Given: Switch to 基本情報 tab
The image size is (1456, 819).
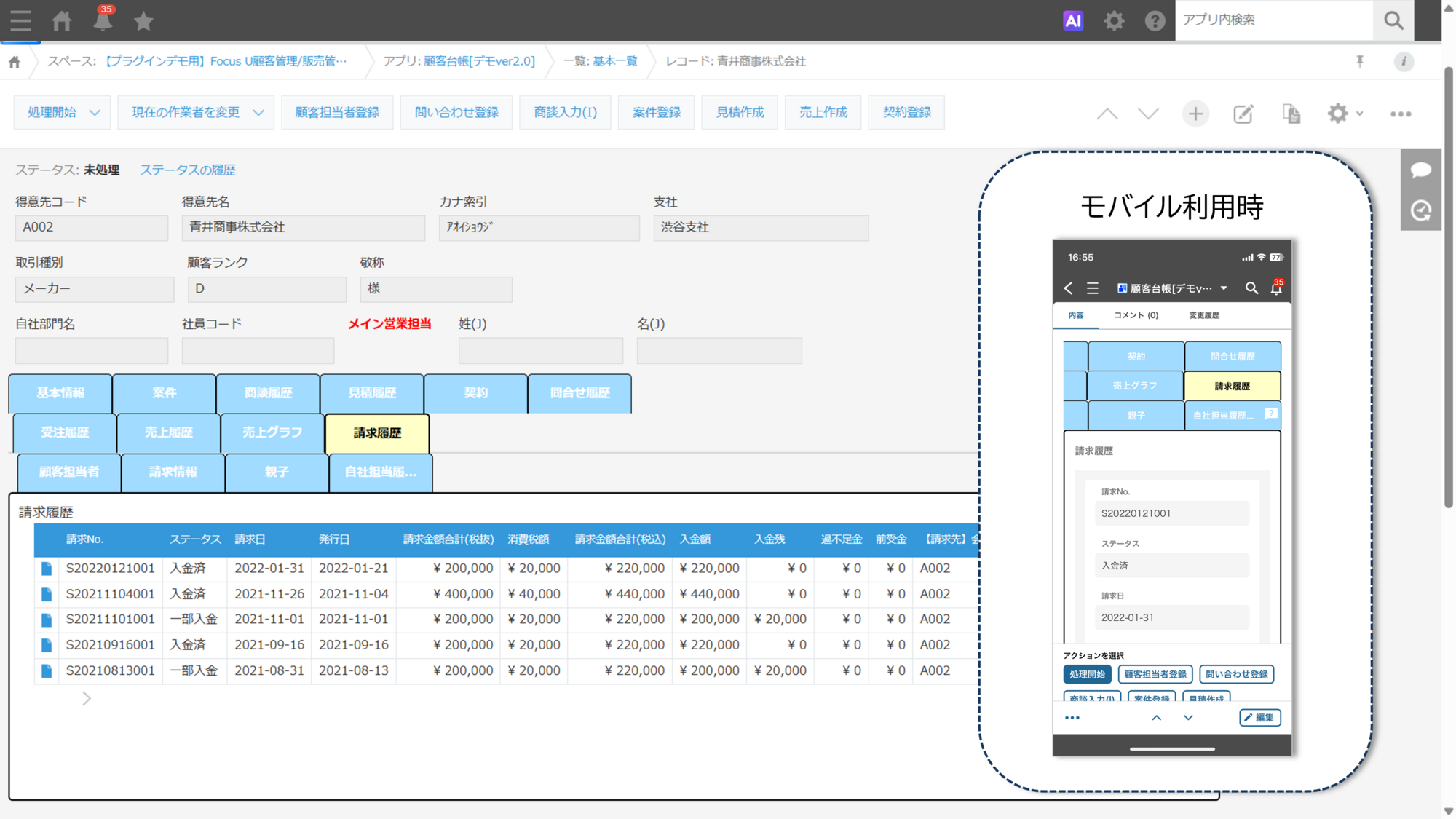Looking at the screenshot, I should 60,393.
